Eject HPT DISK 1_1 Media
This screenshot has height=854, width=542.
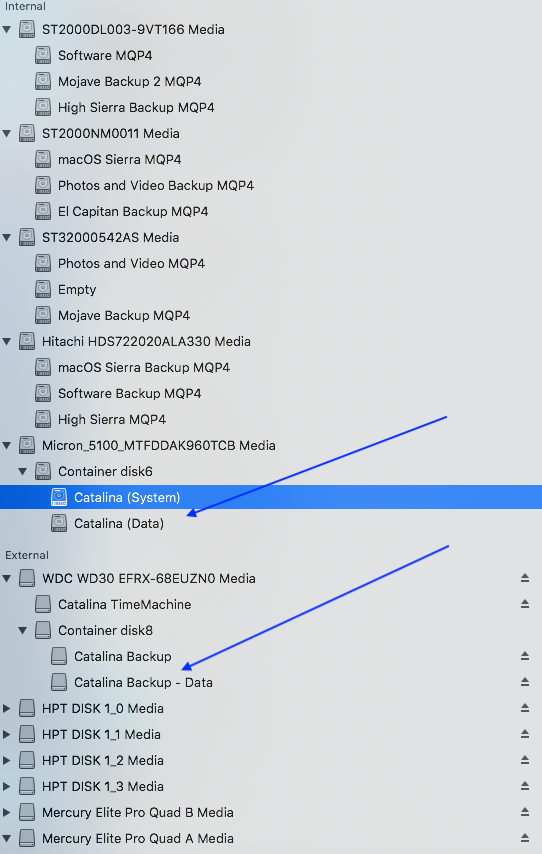click(525, 734)
